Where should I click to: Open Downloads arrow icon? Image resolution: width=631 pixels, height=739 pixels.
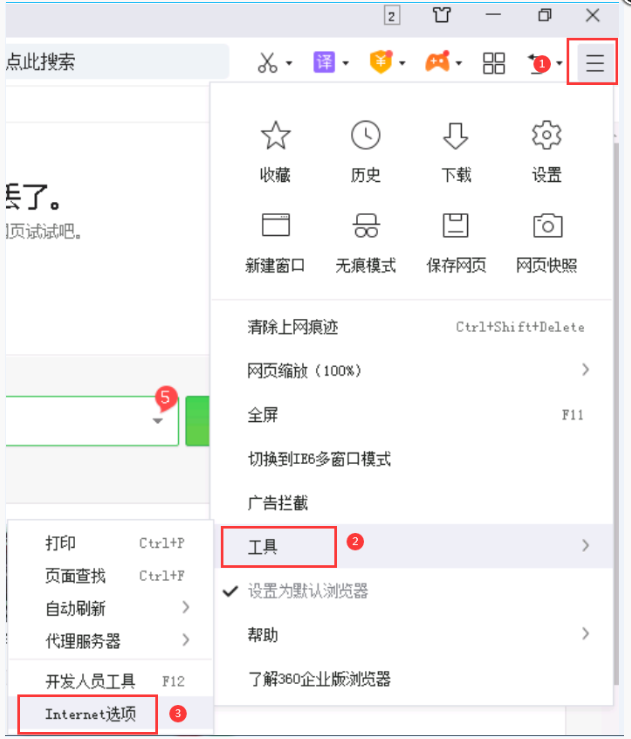click(x=456, y=135)
